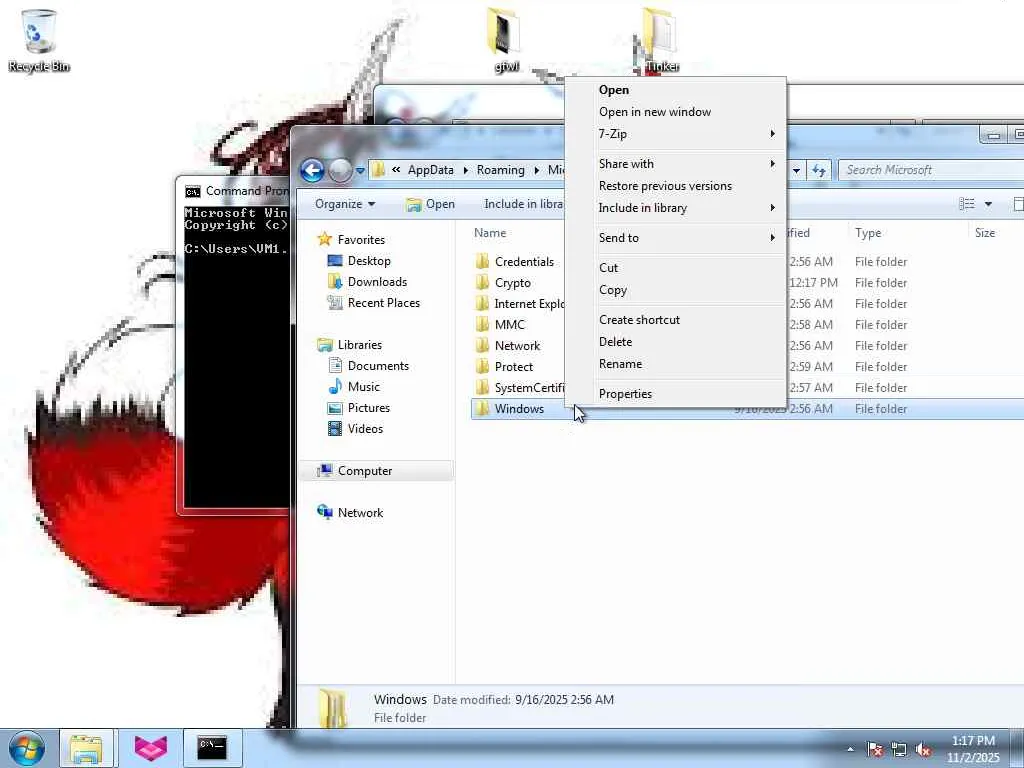
Task: Click Command Prompt taskbar icon
Action: [212, 748]
